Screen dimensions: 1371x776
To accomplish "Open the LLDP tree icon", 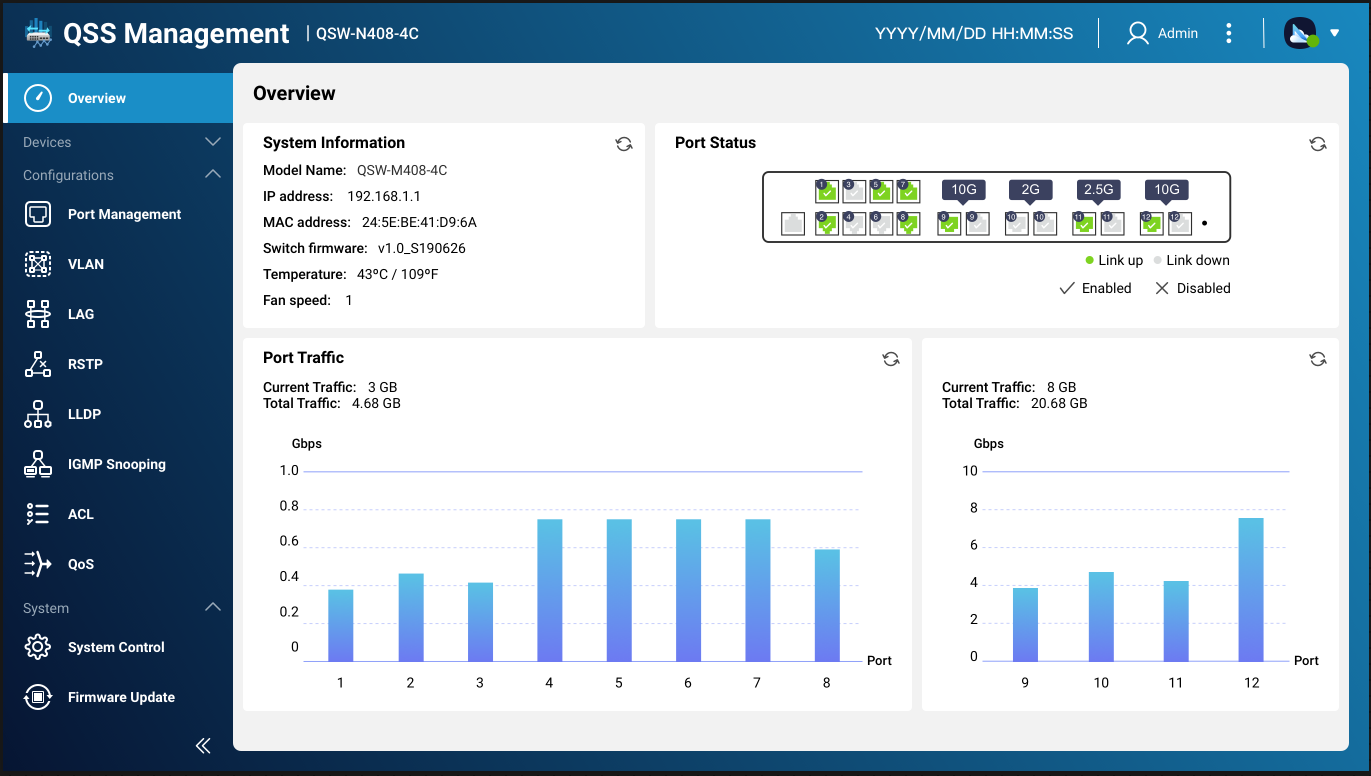I will pyautogui.click(x=37, y=414).
